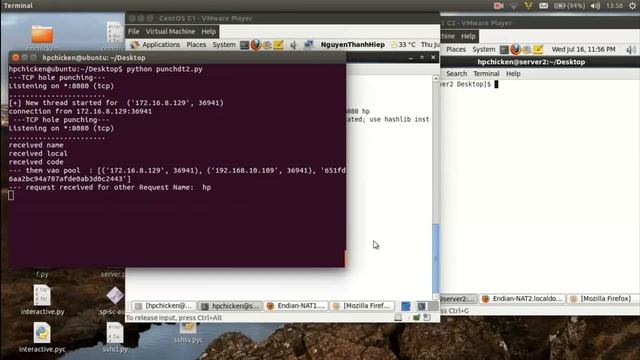Open the system settings gear menu
Image resolution: width=640 pixels, height=360 pixels.
(633, 6)
